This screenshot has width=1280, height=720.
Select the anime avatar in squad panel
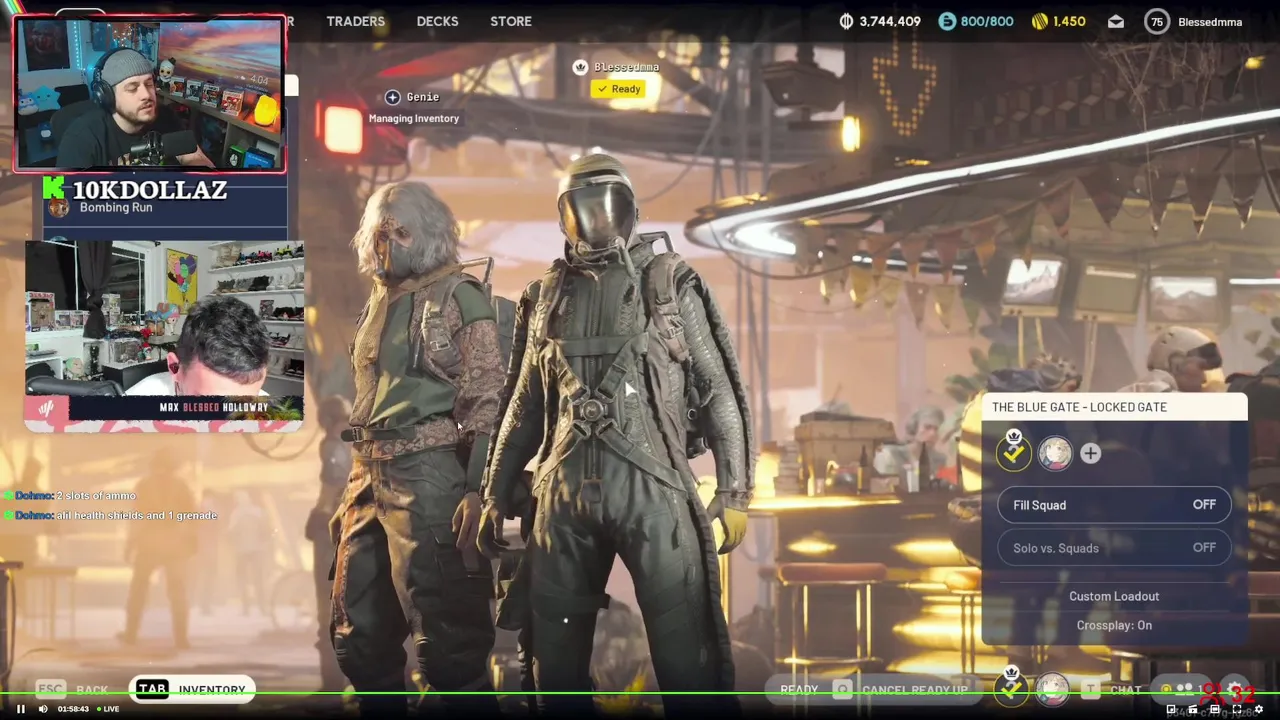1054,454
